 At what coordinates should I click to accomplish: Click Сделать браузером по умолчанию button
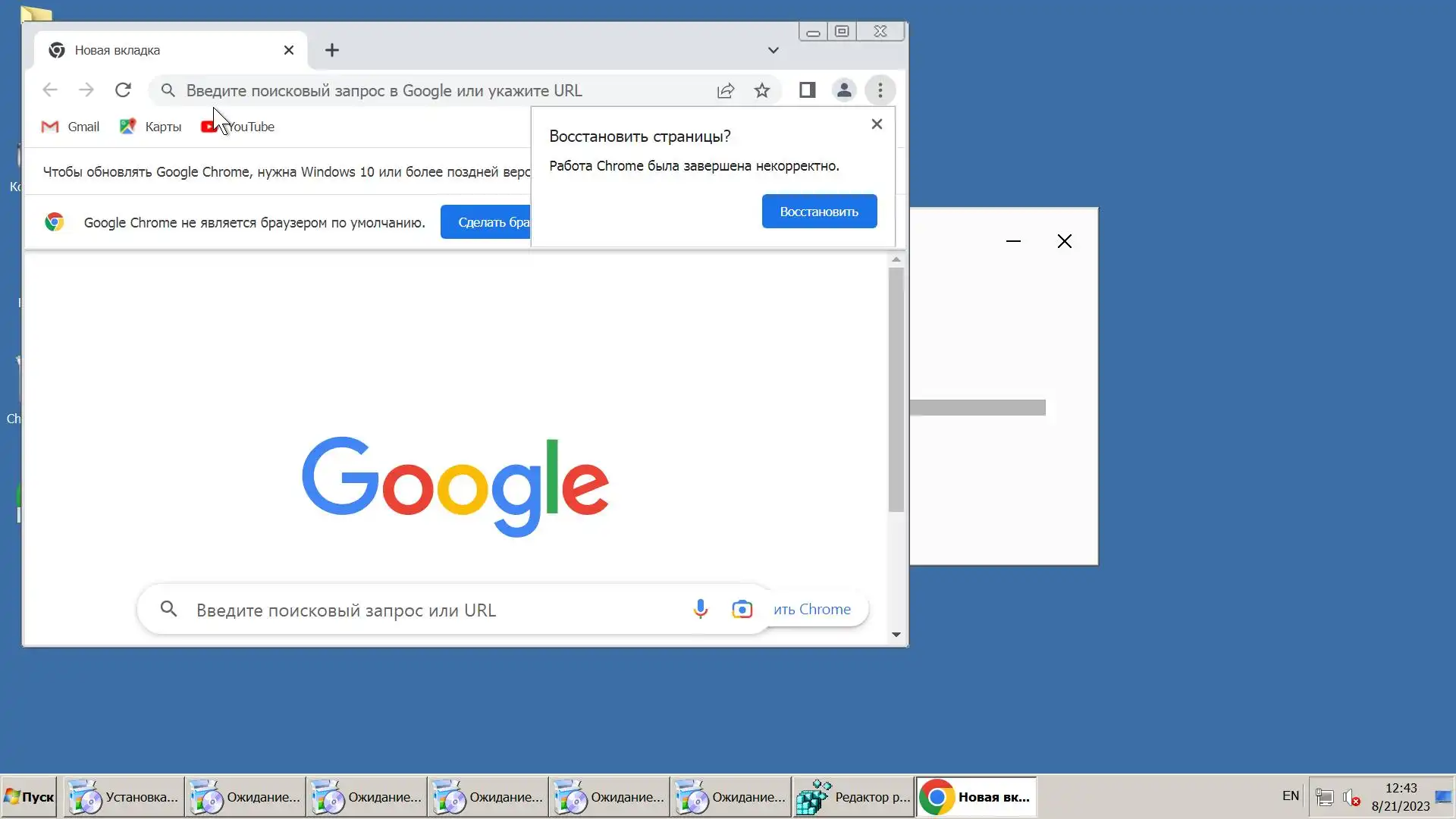pyautogui.click(x=486, y=222)
